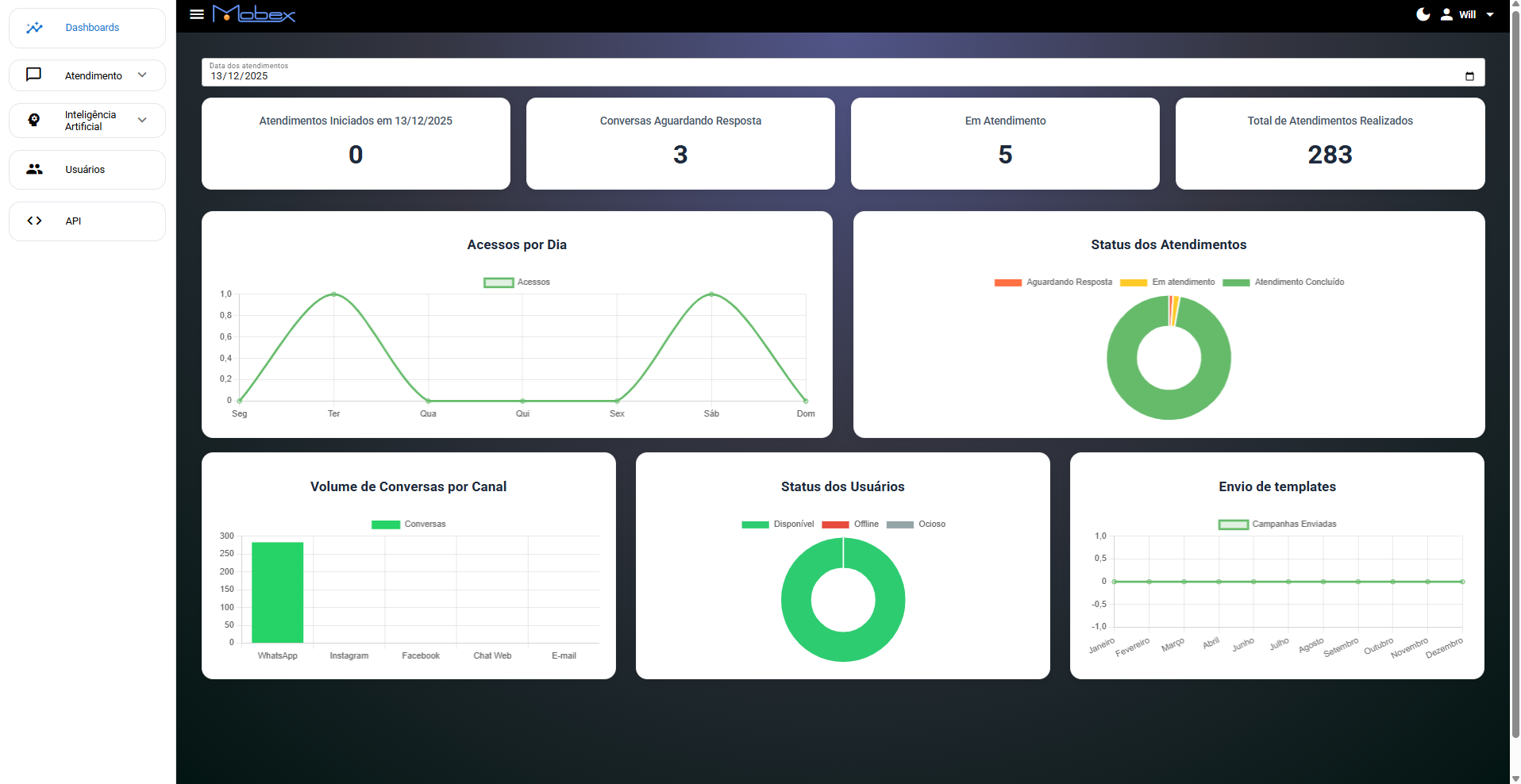1521x784 pixels.
Task: Hide Offline series in users chart
Action: tap(835, 525)
